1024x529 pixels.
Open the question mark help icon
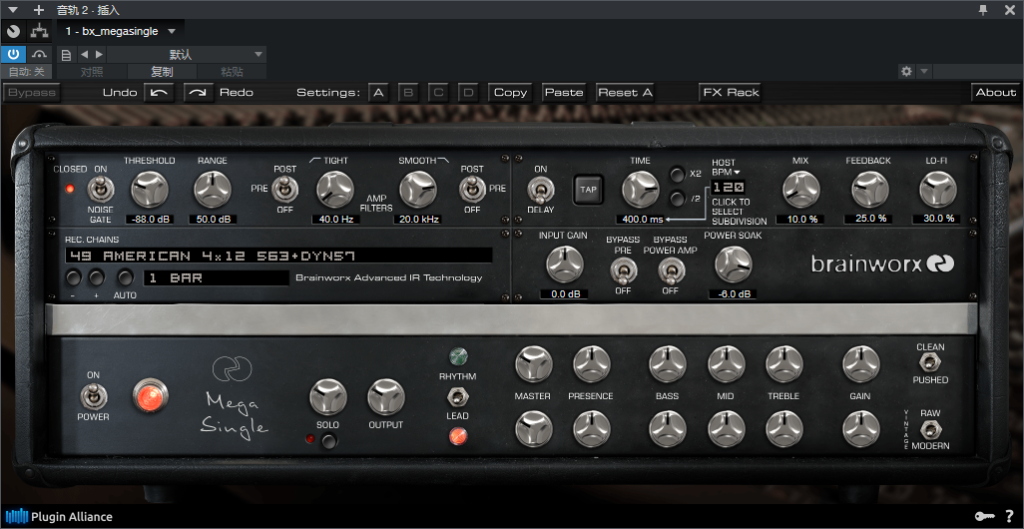pyautogui.click(x=1010, y=517)
